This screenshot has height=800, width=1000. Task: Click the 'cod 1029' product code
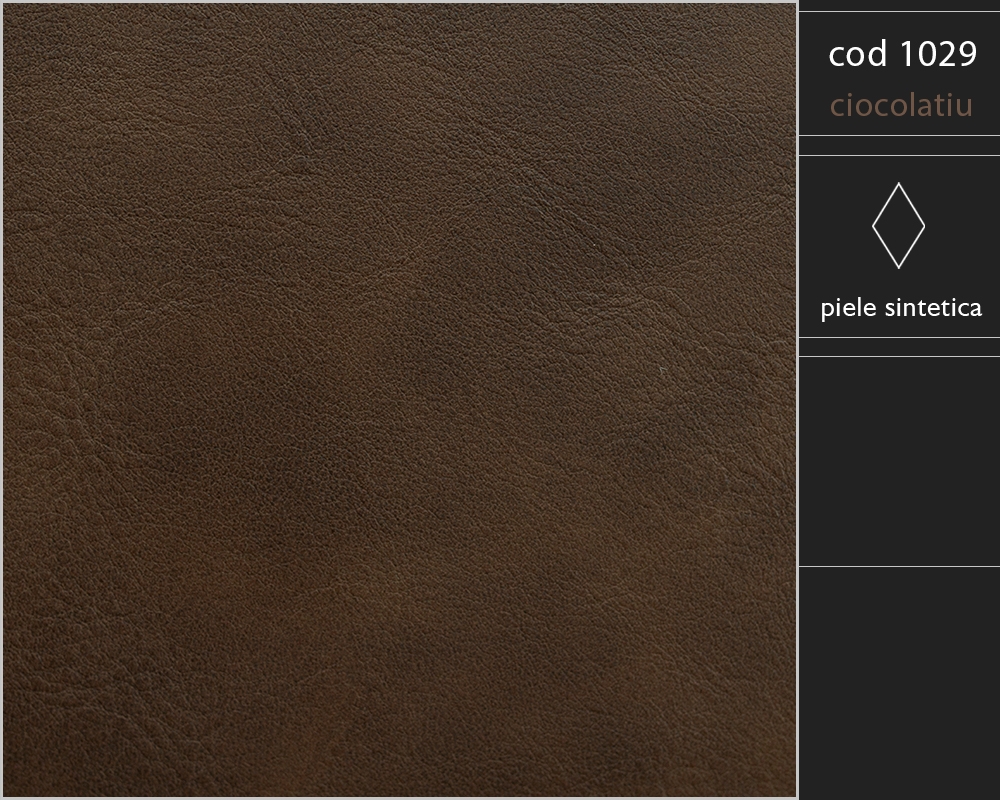[902, 54]
